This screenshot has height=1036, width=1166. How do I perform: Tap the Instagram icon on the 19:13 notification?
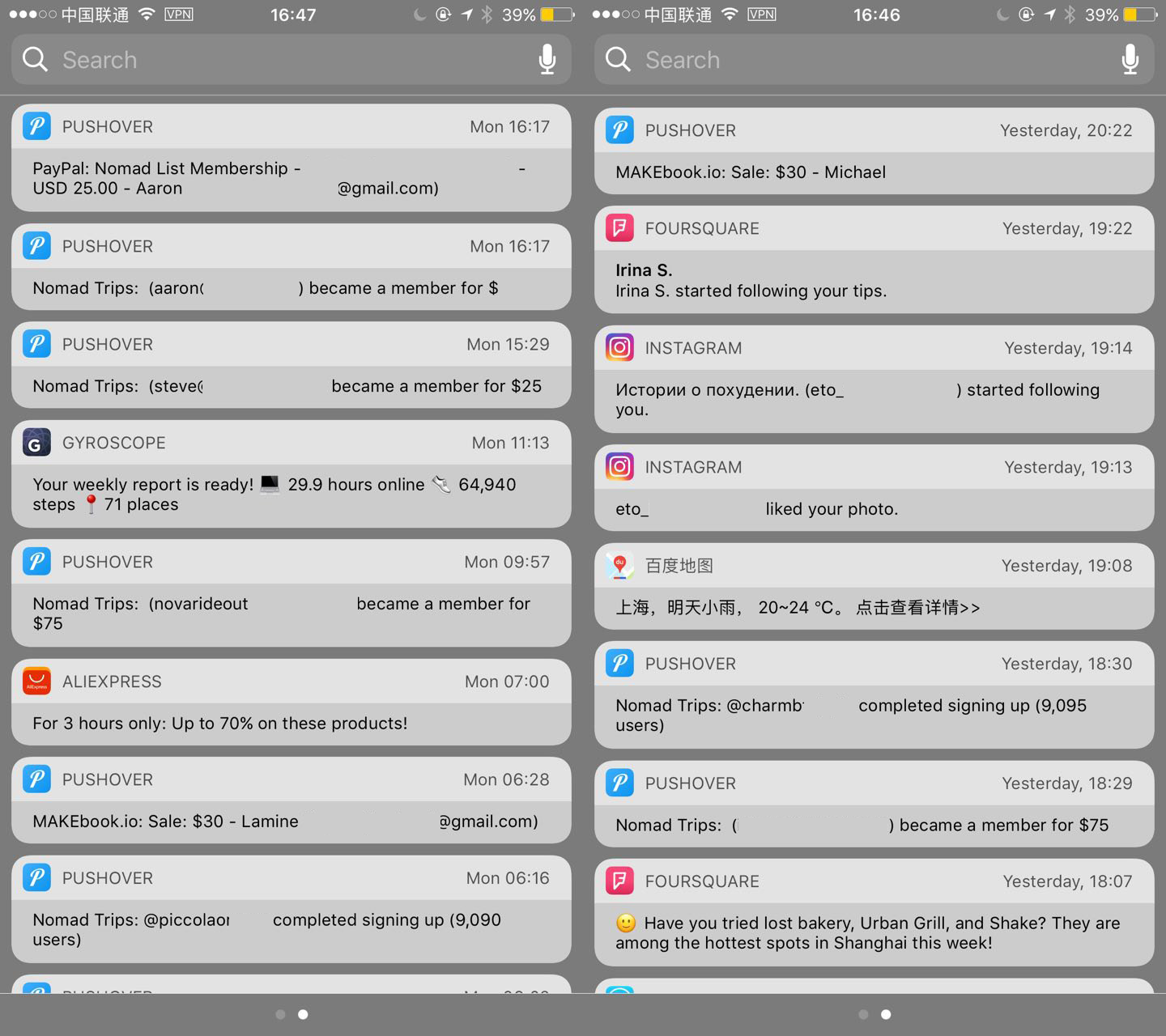(x=619, y=467)
